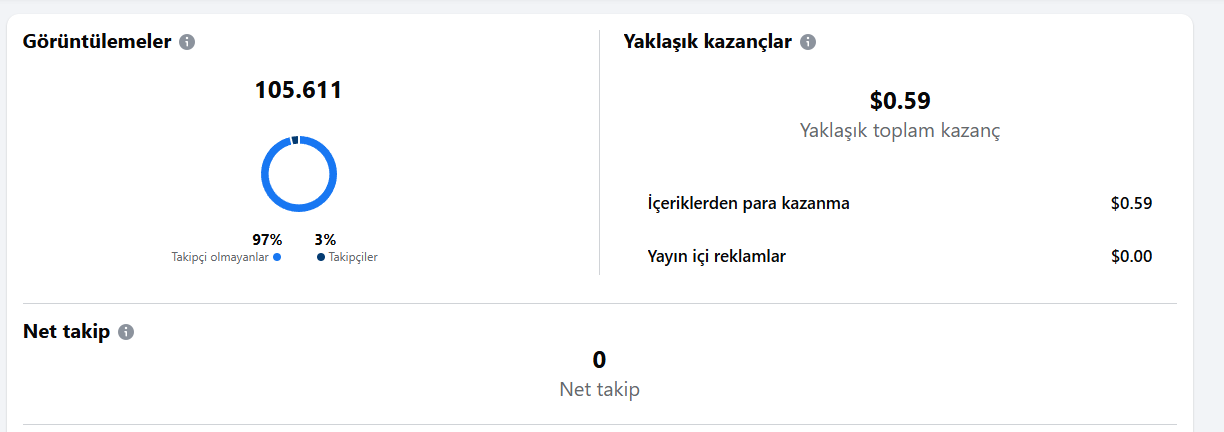
Task: Click the info icon beside Görüntülemeler
Action: (187, 42)
